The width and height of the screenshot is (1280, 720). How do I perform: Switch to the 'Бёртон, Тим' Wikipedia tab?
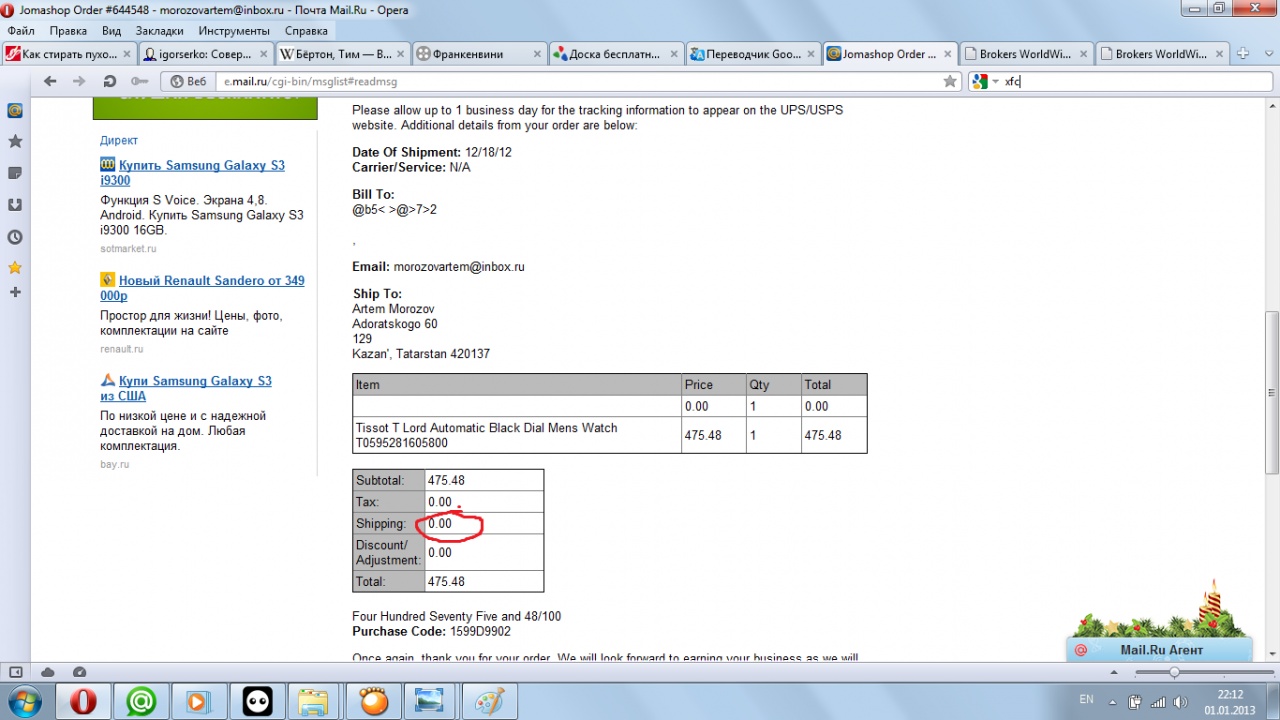pos(340,54)
